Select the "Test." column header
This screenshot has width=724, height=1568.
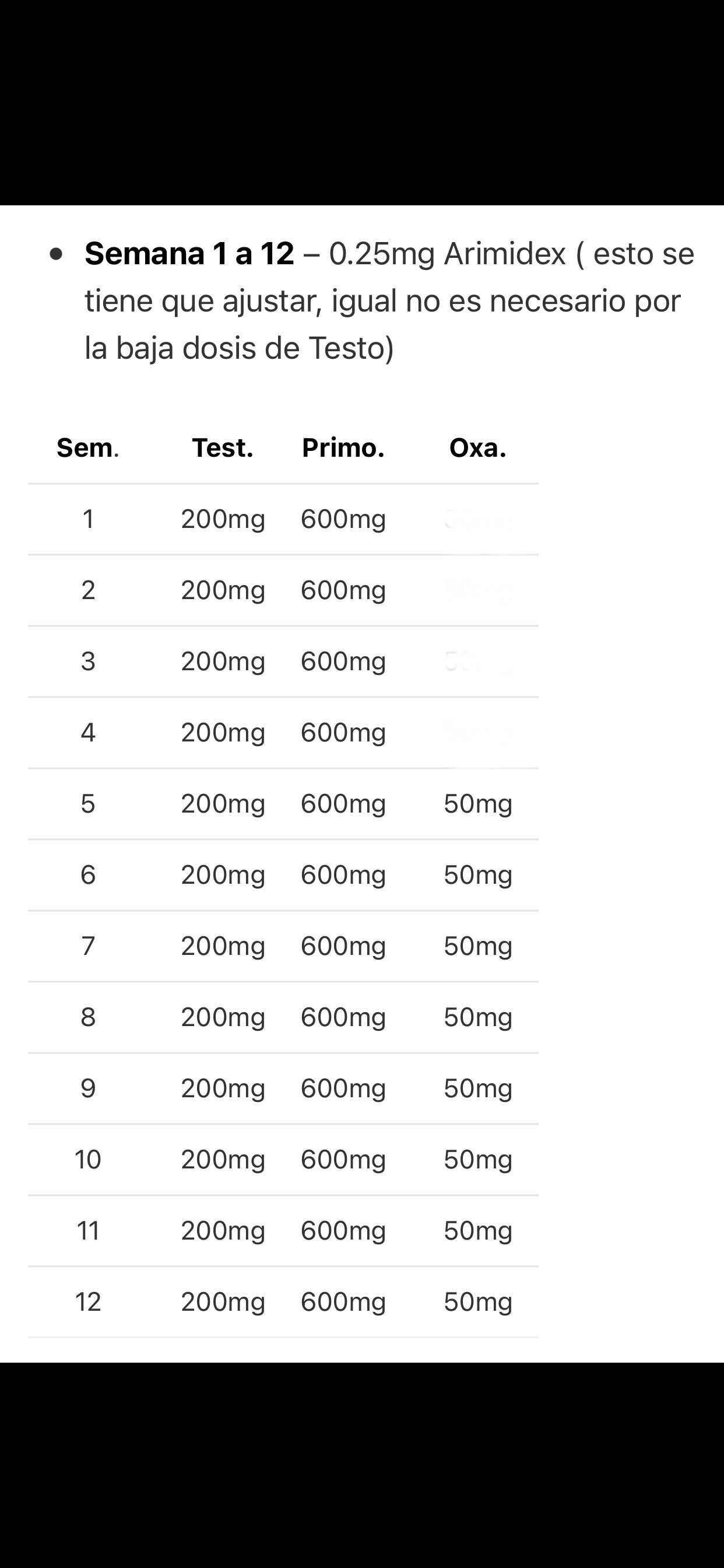(223, 448)
